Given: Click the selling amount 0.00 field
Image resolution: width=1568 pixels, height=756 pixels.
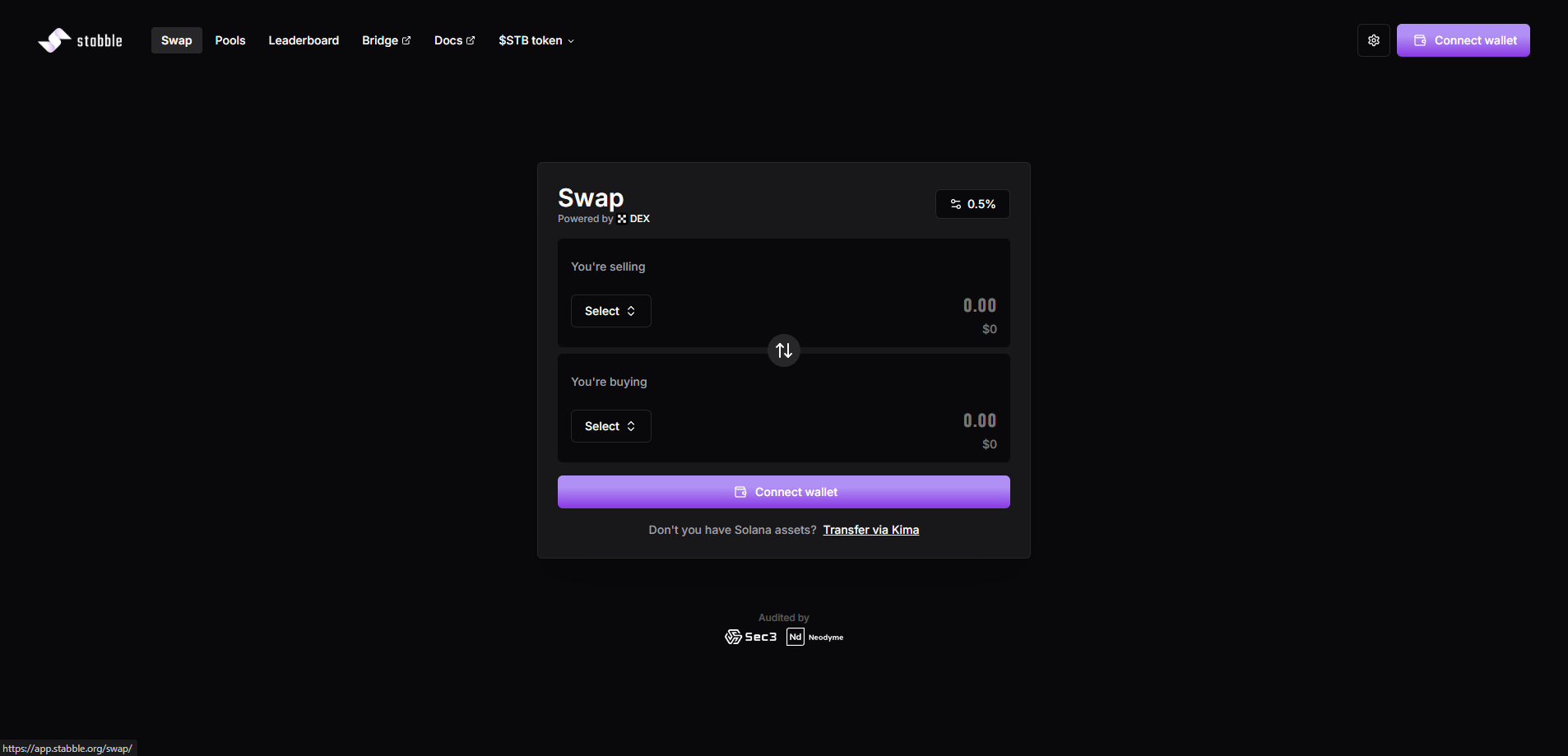Looking at the screenshot, I should click(979, 305).
